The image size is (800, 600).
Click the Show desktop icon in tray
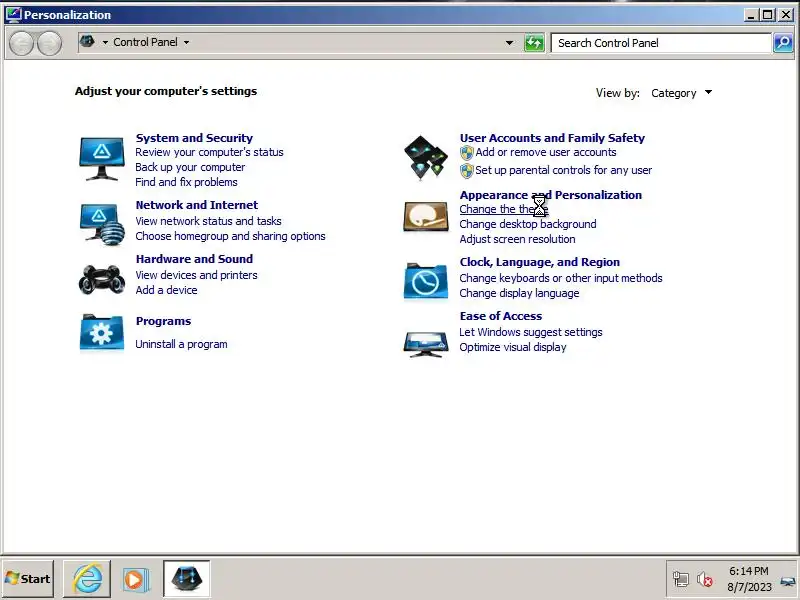click(788, 580)
